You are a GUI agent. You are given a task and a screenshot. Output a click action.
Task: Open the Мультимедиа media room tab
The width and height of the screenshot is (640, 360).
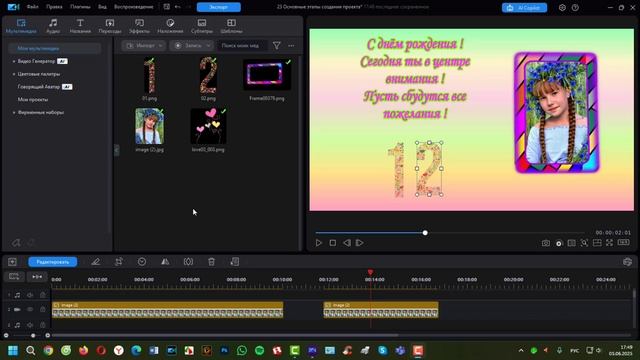(x=21, y=26)
